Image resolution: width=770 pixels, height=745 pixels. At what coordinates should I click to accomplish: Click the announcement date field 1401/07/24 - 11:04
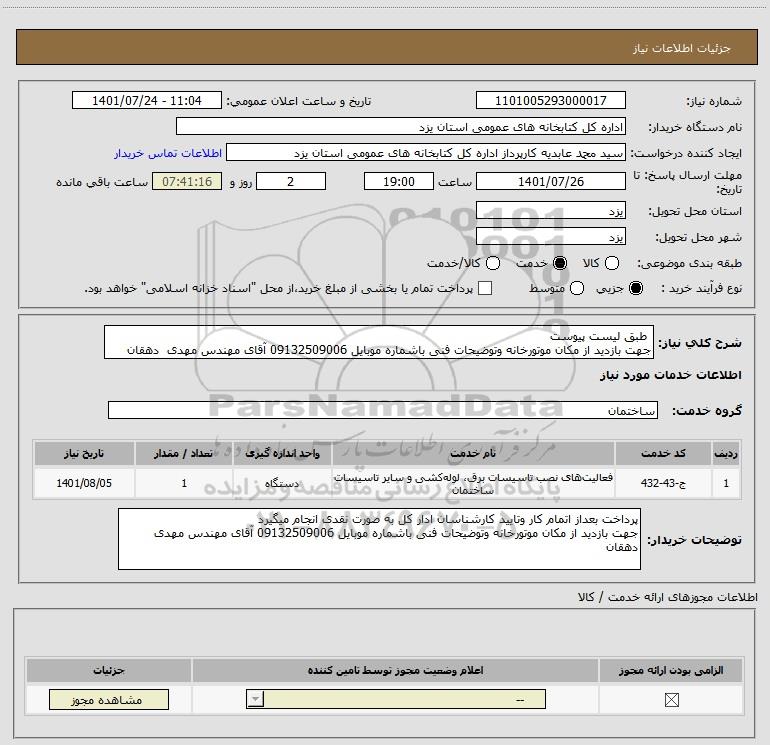point(147,101)
